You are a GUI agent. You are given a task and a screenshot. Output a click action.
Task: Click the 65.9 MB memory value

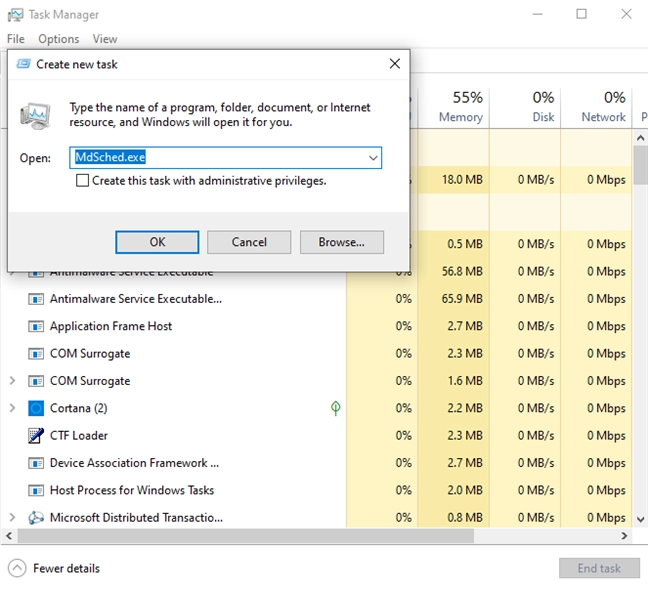point(462,299)
